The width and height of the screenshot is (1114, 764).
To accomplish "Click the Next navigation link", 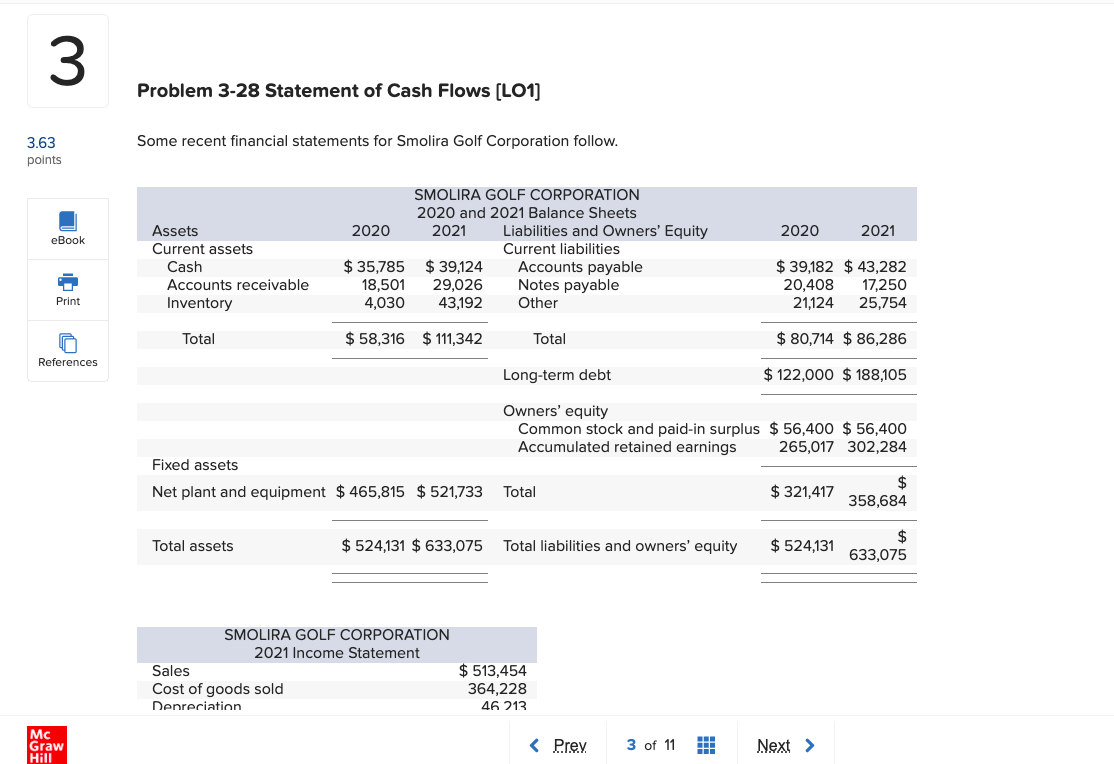I will click(774, 745).
